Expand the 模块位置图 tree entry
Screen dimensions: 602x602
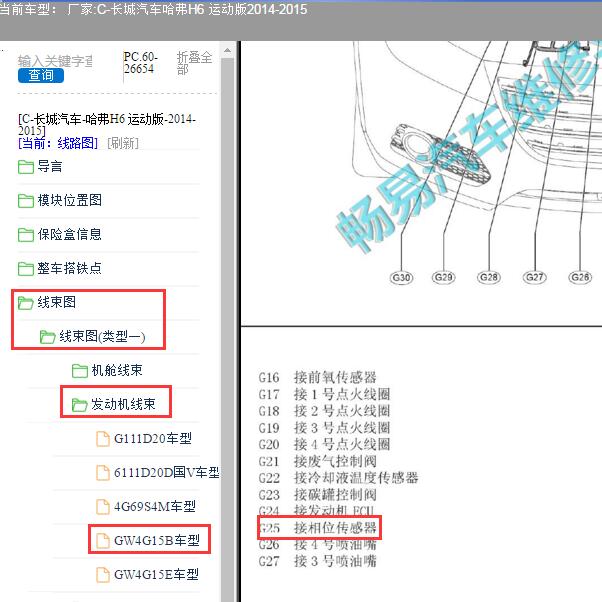tap(69, 200)
